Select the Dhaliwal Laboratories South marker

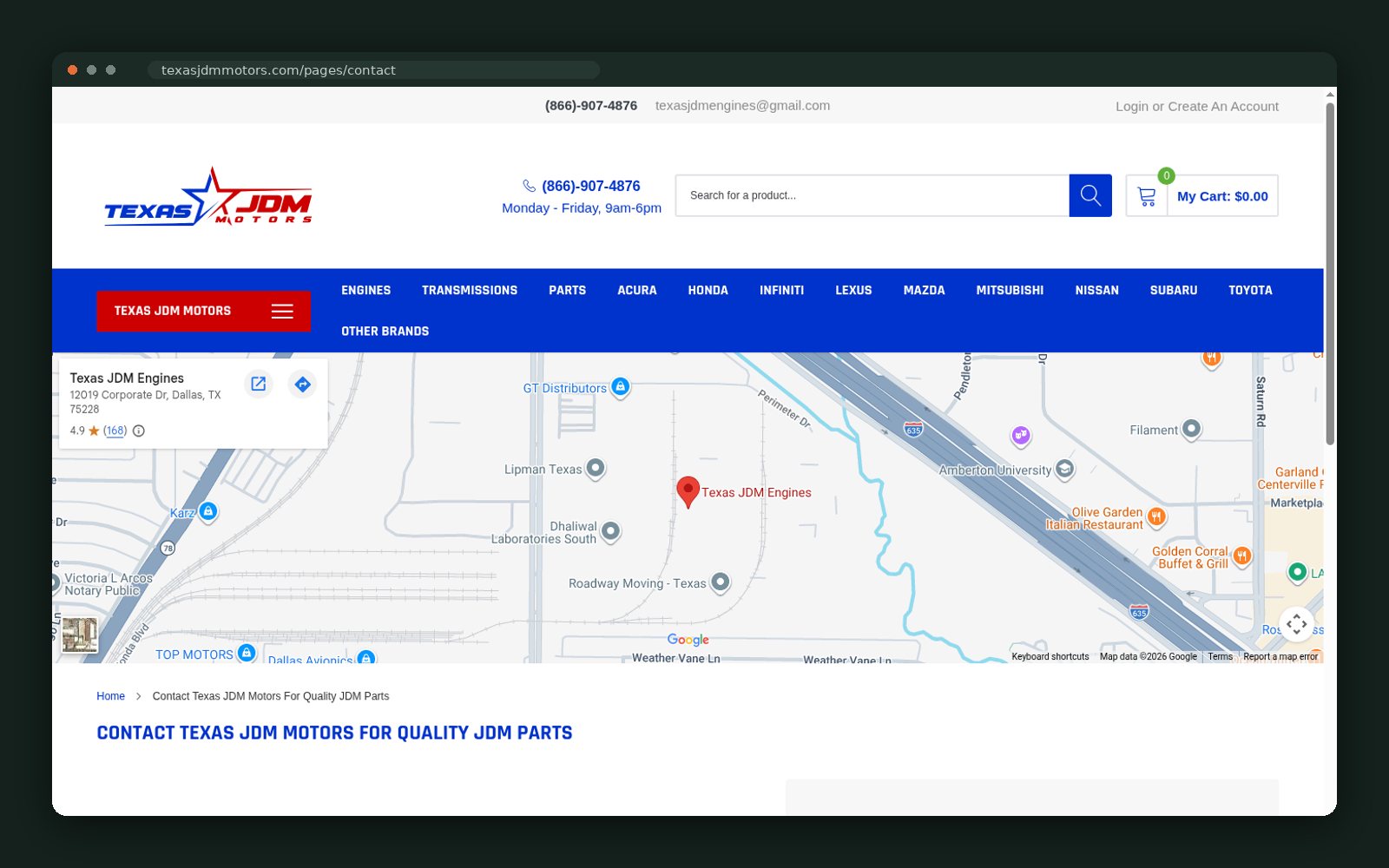[x=610, y=530]
